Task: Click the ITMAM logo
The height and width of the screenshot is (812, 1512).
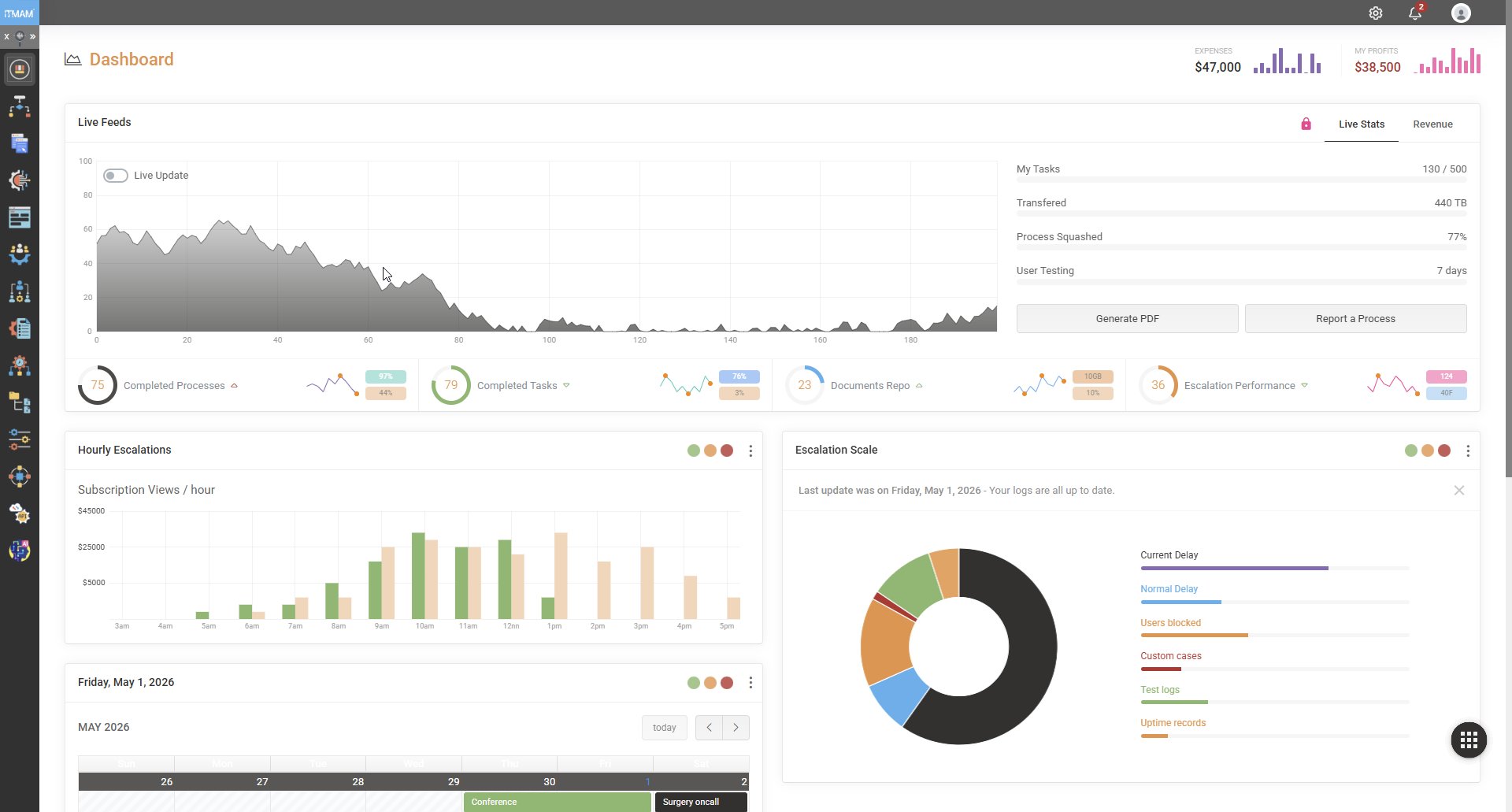Action: (x=19, y=13)
